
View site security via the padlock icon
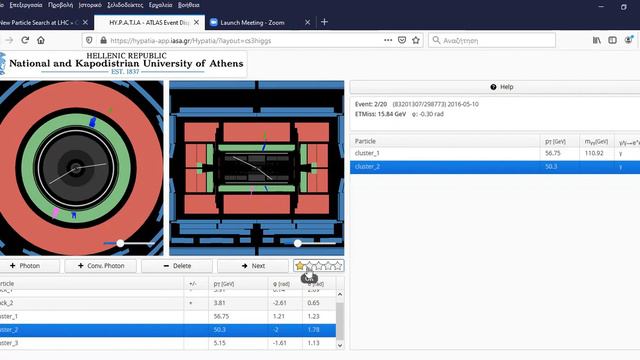[x=103, y=40]
